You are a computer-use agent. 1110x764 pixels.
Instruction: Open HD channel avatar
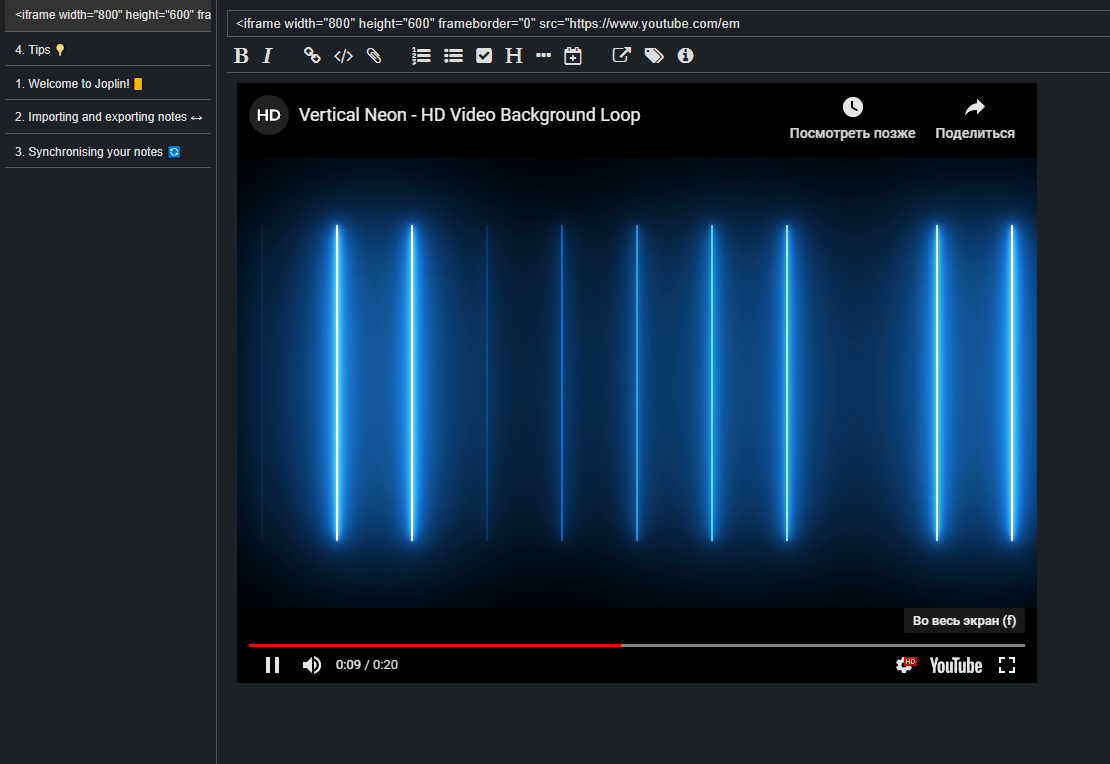[269, 115]
